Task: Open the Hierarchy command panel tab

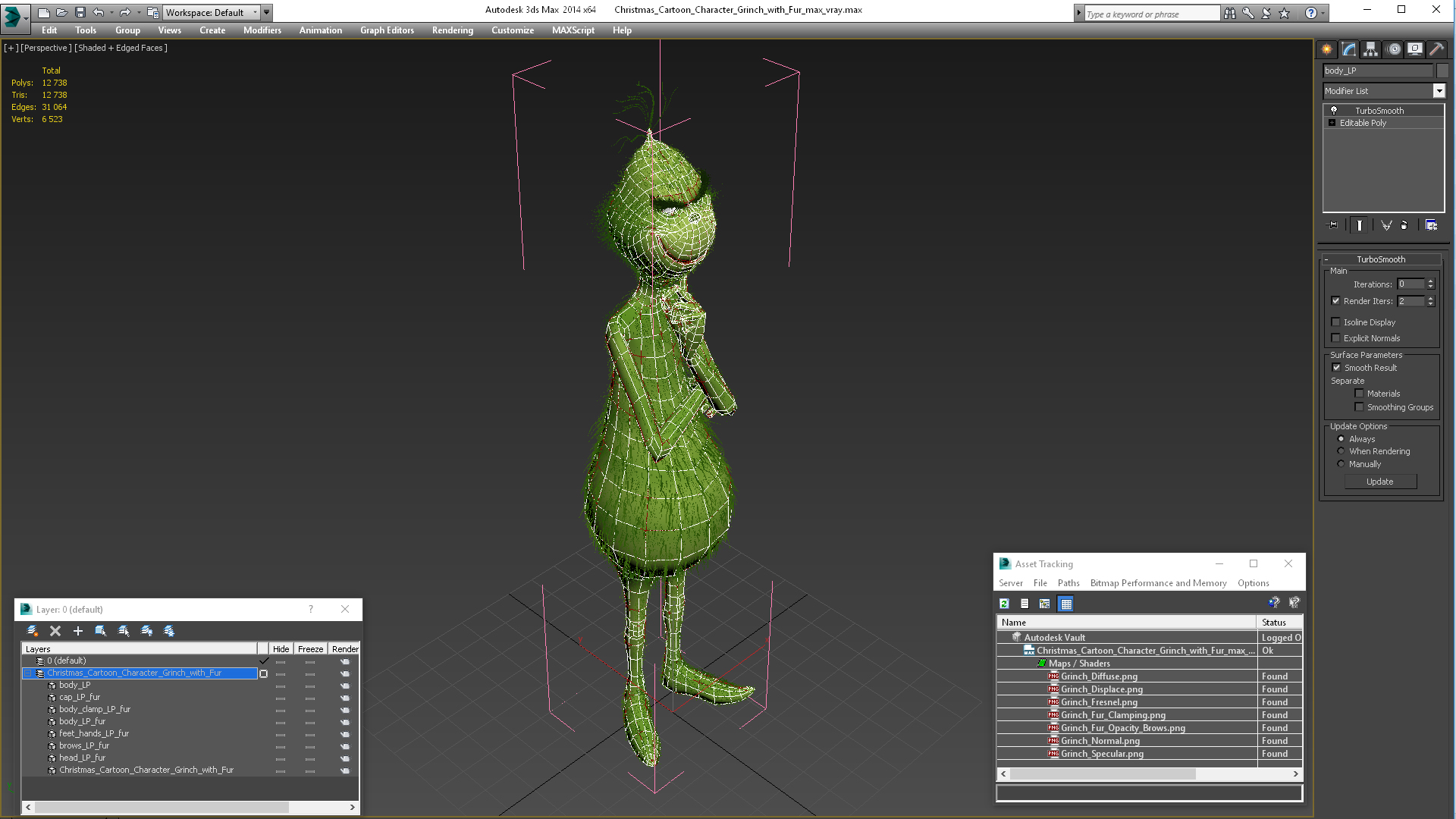Action: [x=1370, y=49]
